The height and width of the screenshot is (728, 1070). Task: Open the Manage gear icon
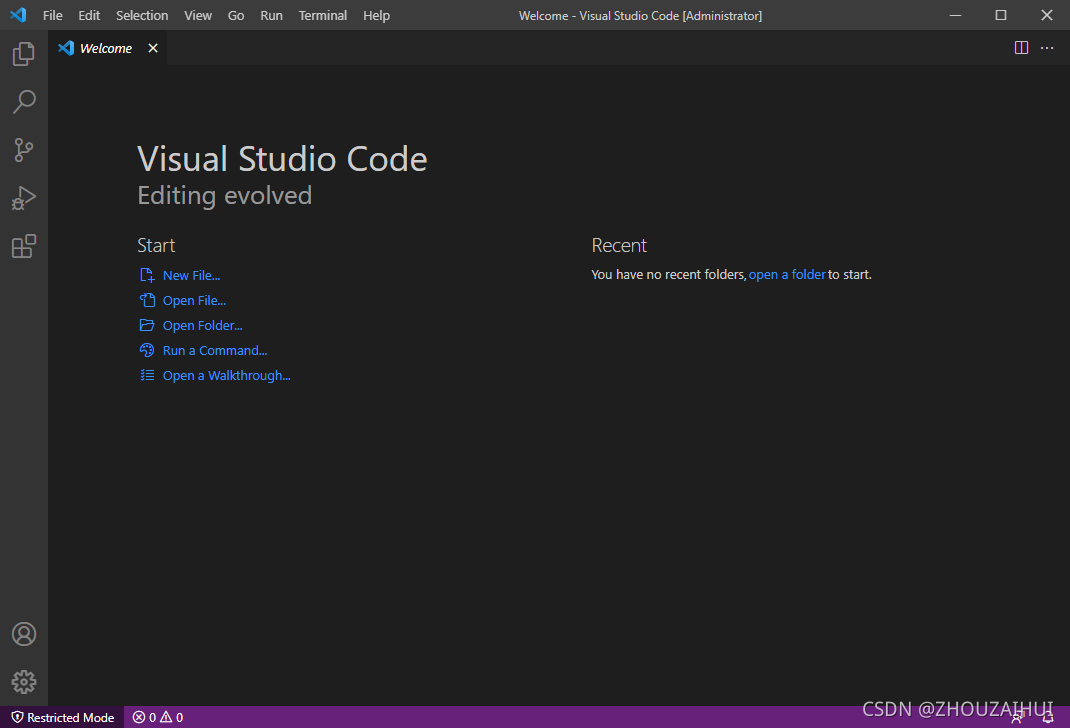(24, 682)
